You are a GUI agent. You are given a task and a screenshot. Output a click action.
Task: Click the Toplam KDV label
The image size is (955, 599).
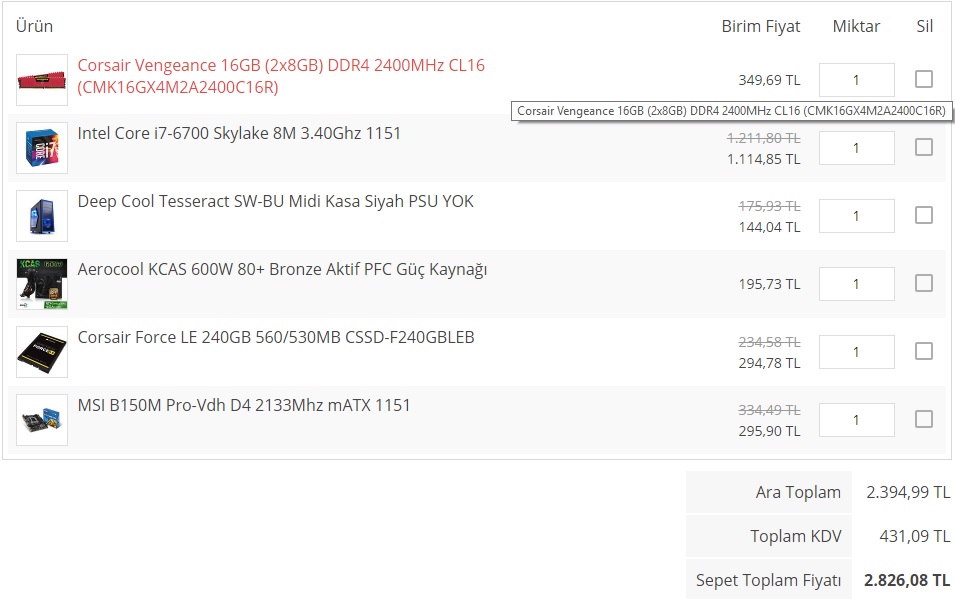click(795, 536)
